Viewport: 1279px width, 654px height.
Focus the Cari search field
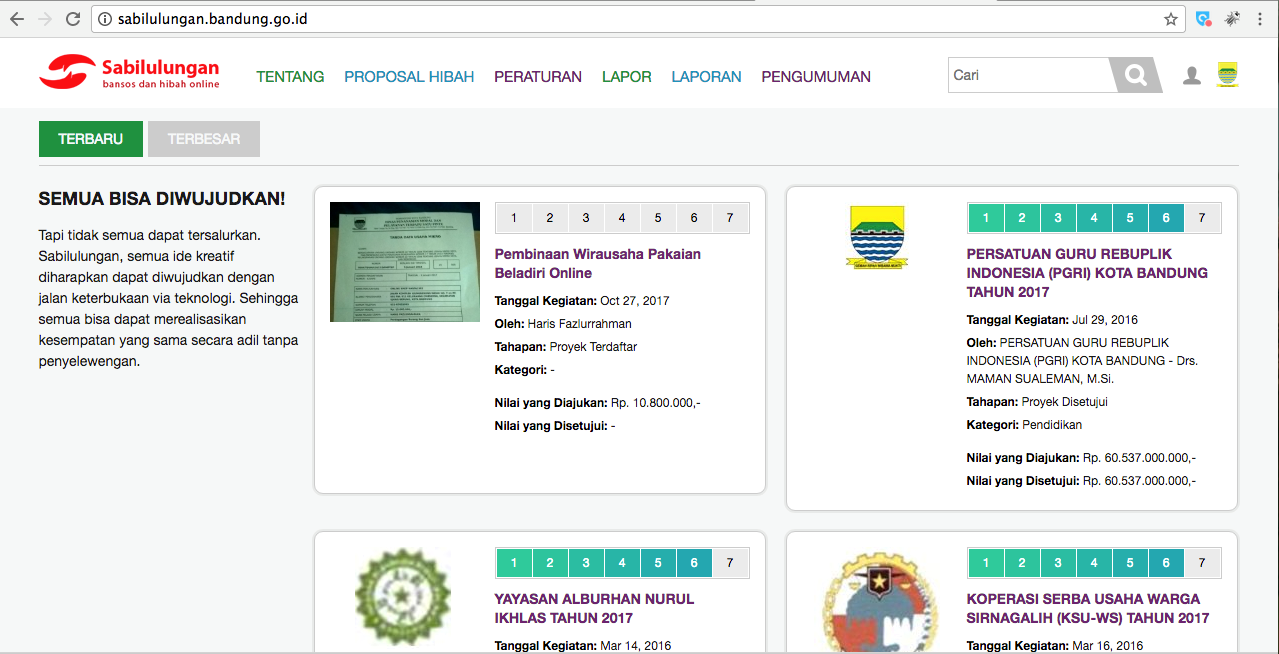[x=1029, y=75]
